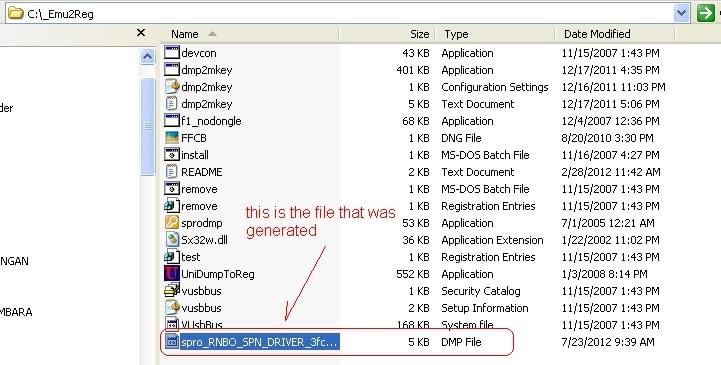
Task: Select the sprodmp file name
Action: point(201,223)
